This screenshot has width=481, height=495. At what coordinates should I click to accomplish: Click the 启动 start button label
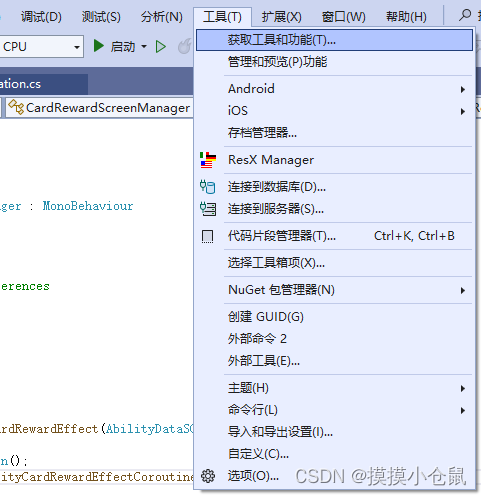coord(123,47)
